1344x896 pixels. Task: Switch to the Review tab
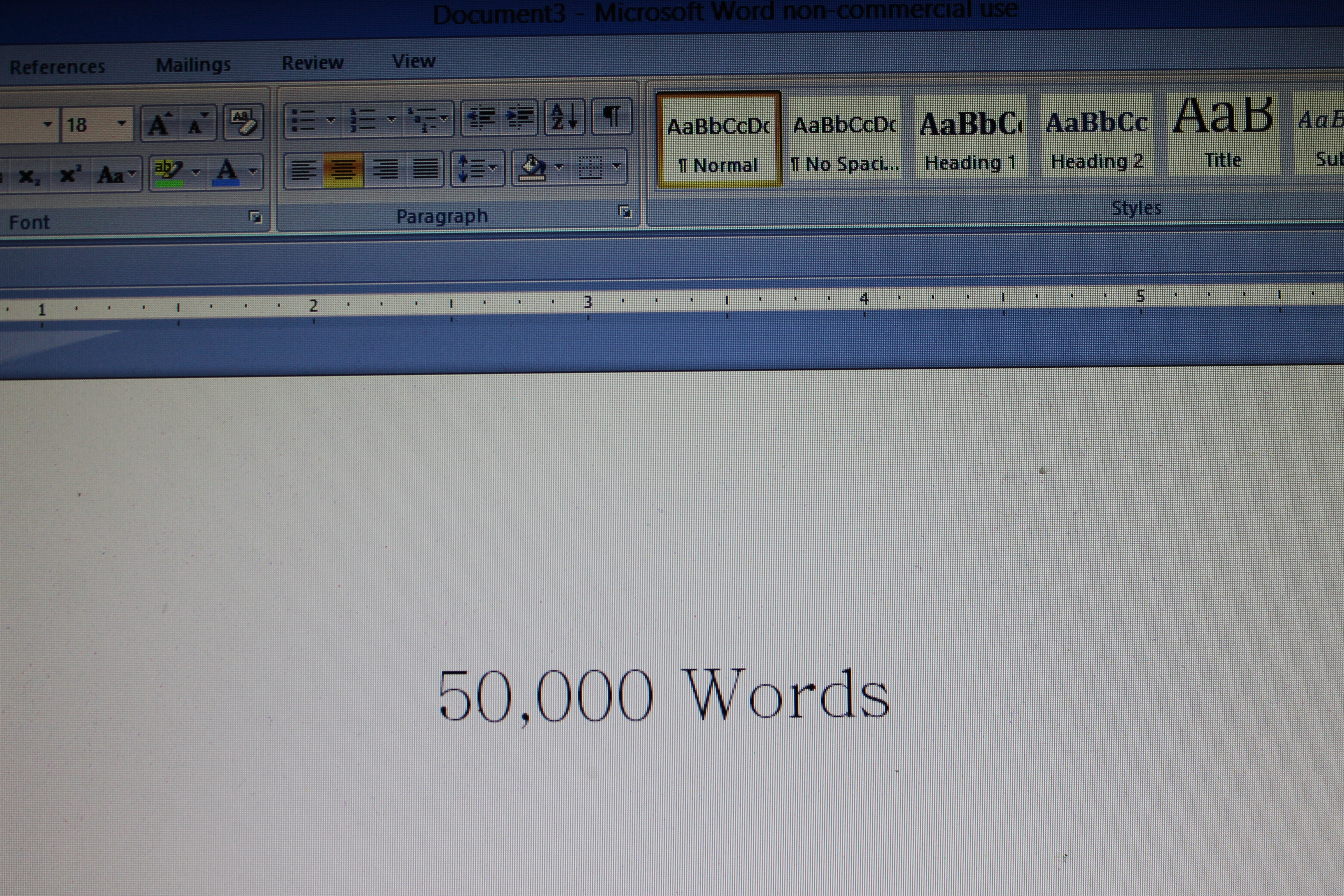point(313,63)
